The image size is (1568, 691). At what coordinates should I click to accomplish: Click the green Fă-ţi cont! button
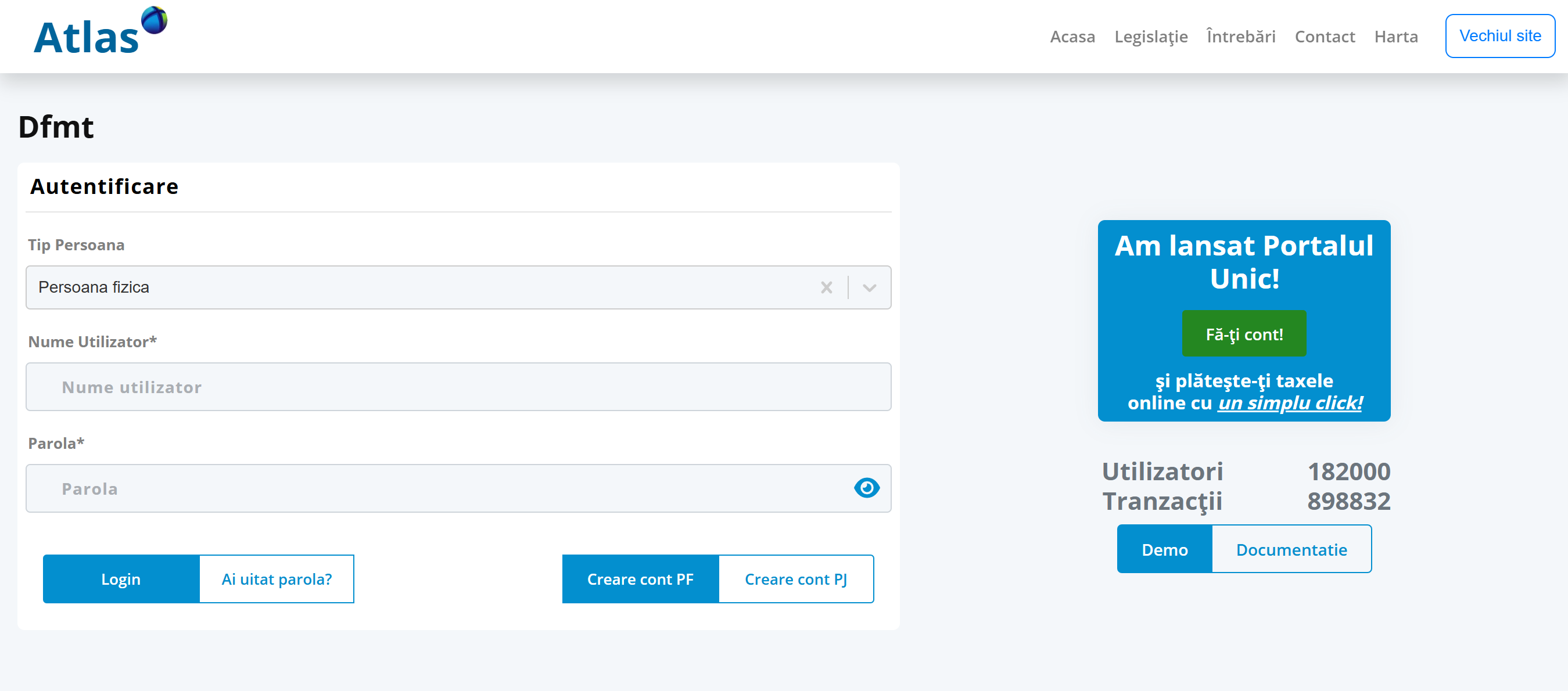pyautogui.click(x=1244, y=334)
